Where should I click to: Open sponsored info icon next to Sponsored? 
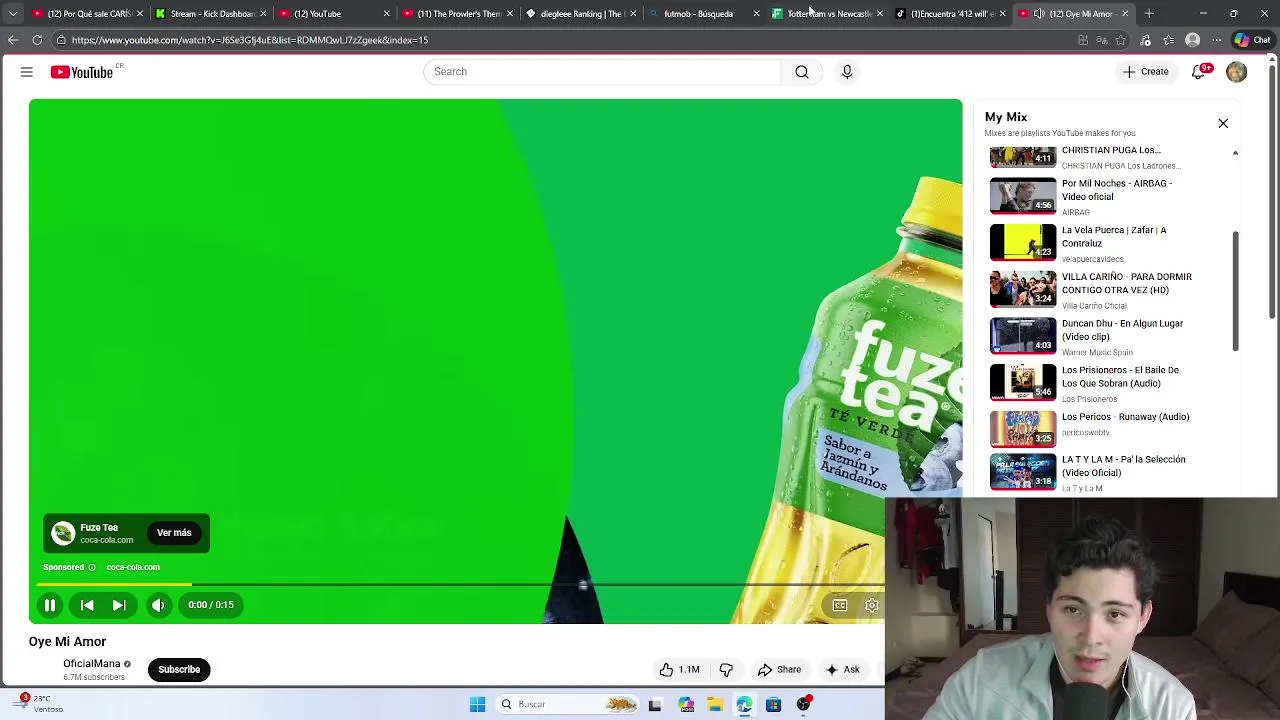[x=92, y=567]
